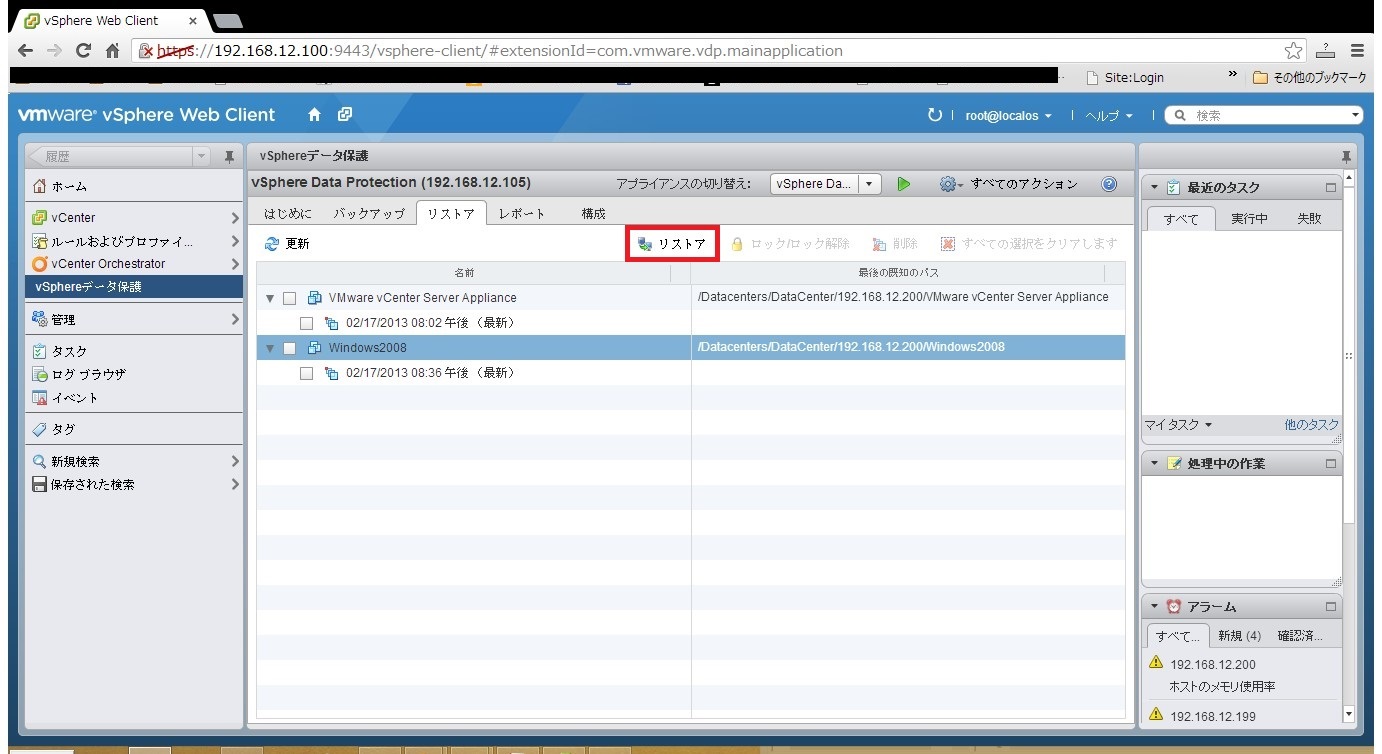Open the マイタスク dropdown

pos(1178,425)
